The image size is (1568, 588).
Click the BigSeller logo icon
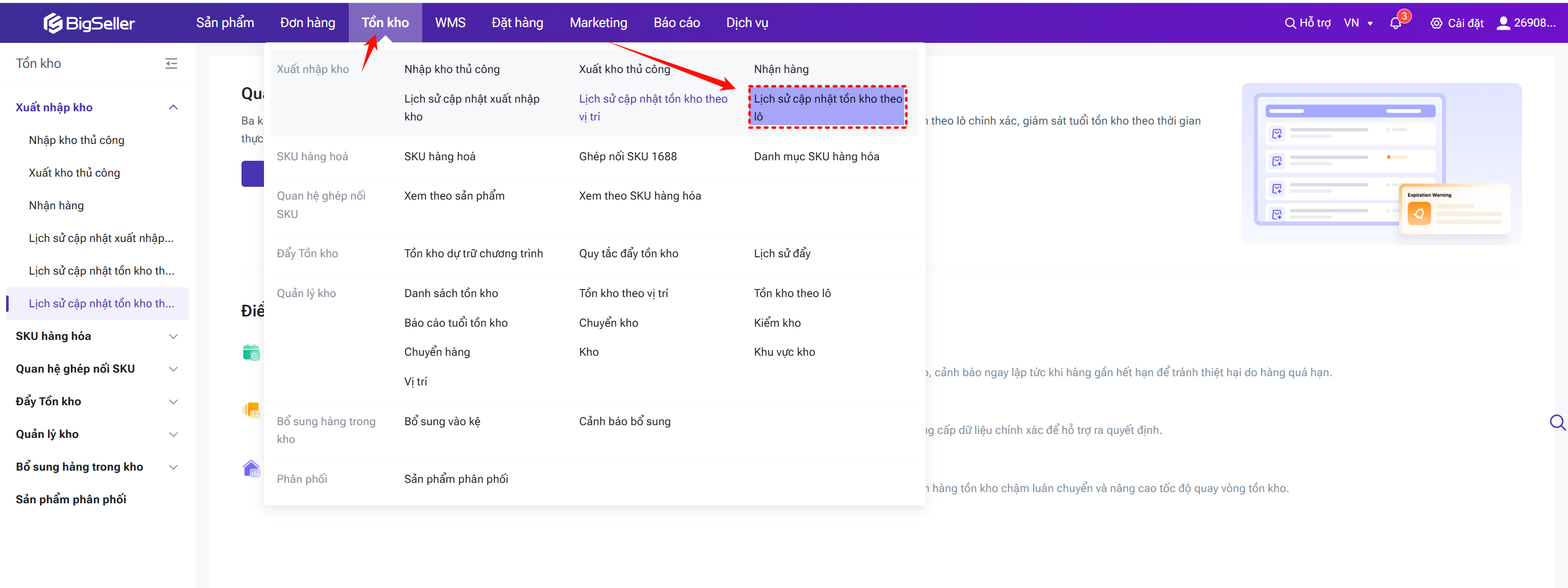pos(53,23)
